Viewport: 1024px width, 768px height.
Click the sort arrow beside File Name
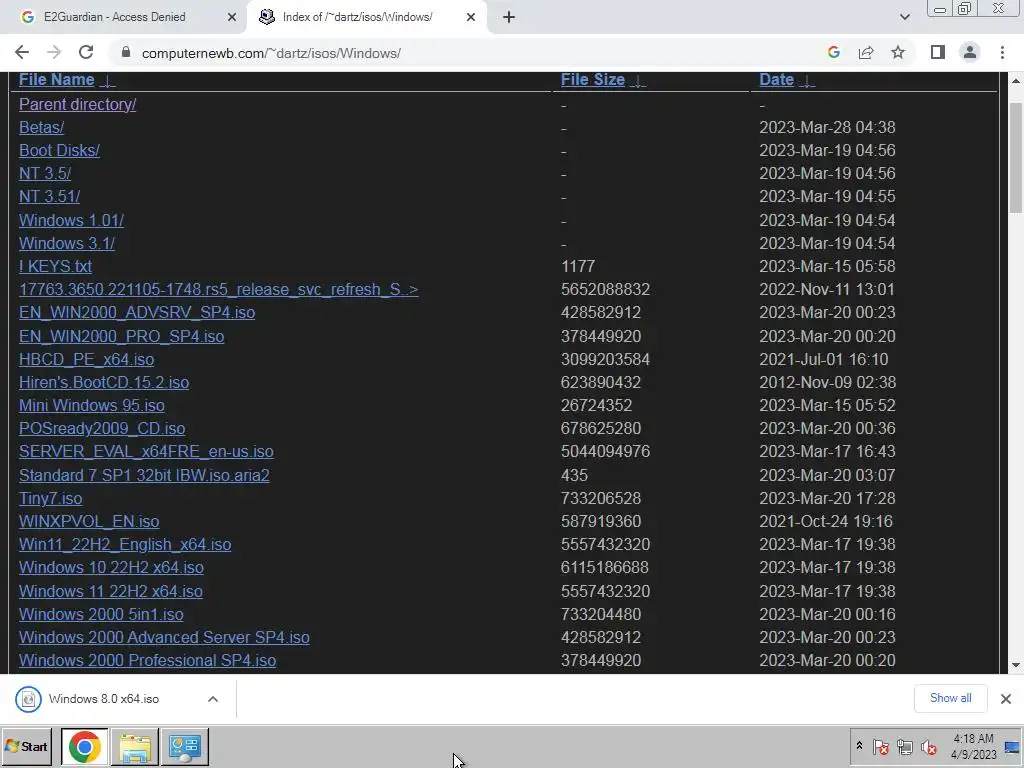(108, 80)
